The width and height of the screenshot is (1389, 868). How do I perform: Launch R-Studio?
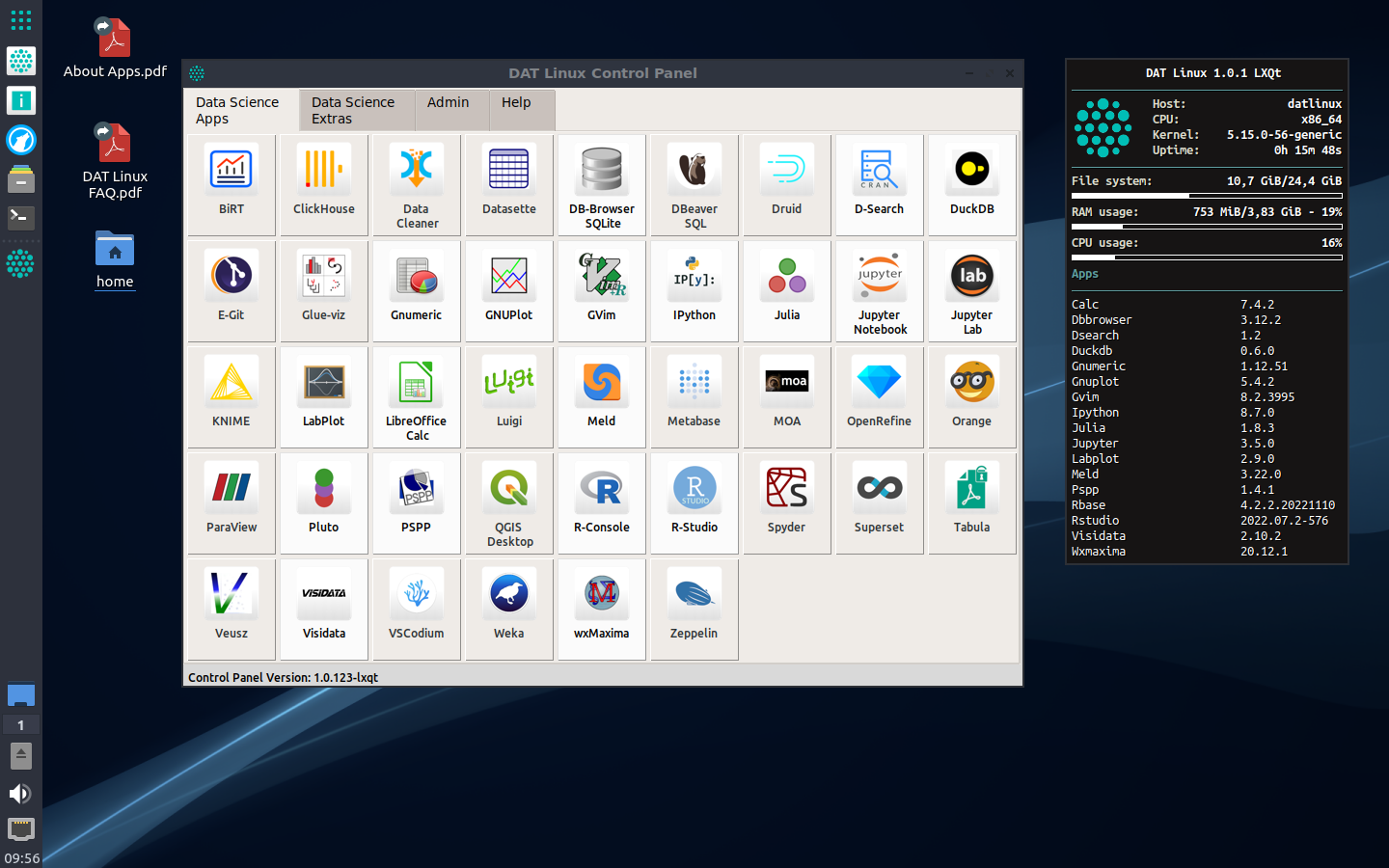[x=694, y=503]
